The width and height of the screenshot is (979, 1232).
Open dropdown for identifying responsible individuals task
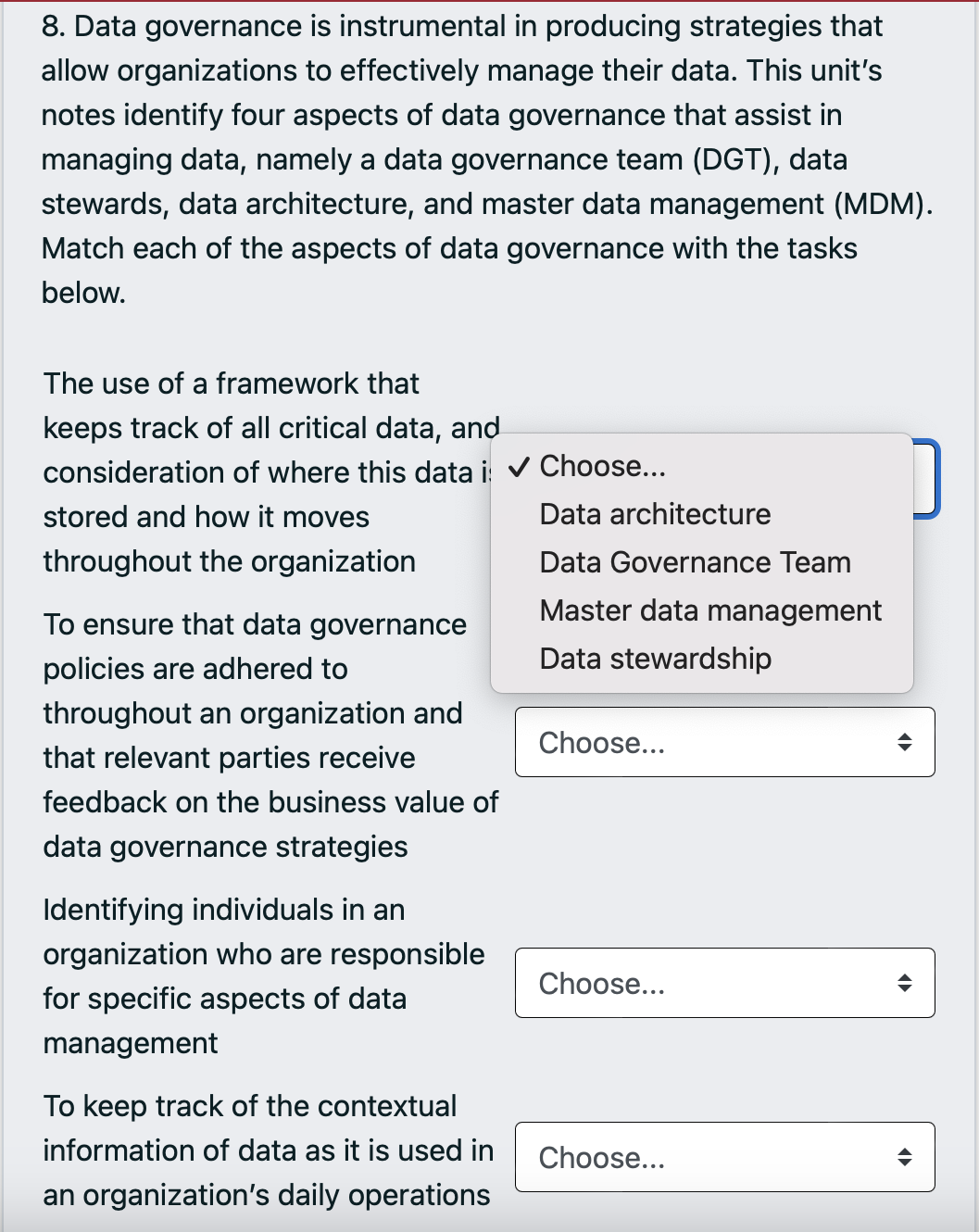click(724, 983)
